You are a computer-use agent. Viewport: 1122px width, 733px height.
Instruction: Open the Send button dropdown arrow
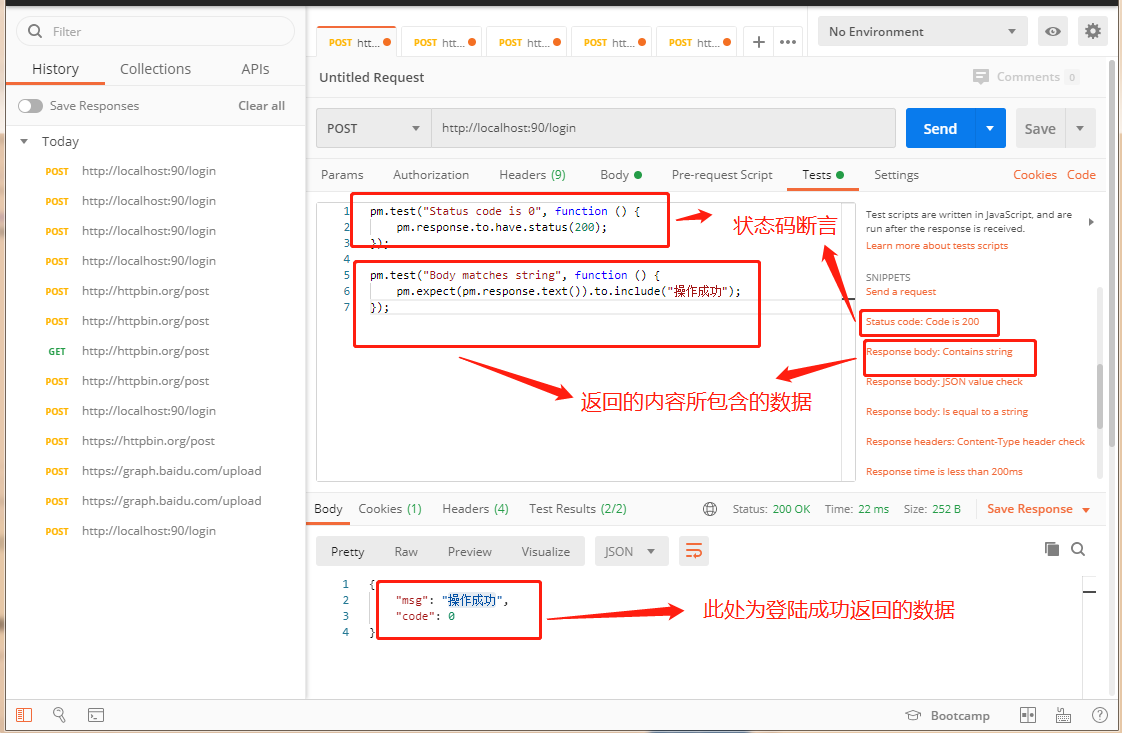coord(990,128)
